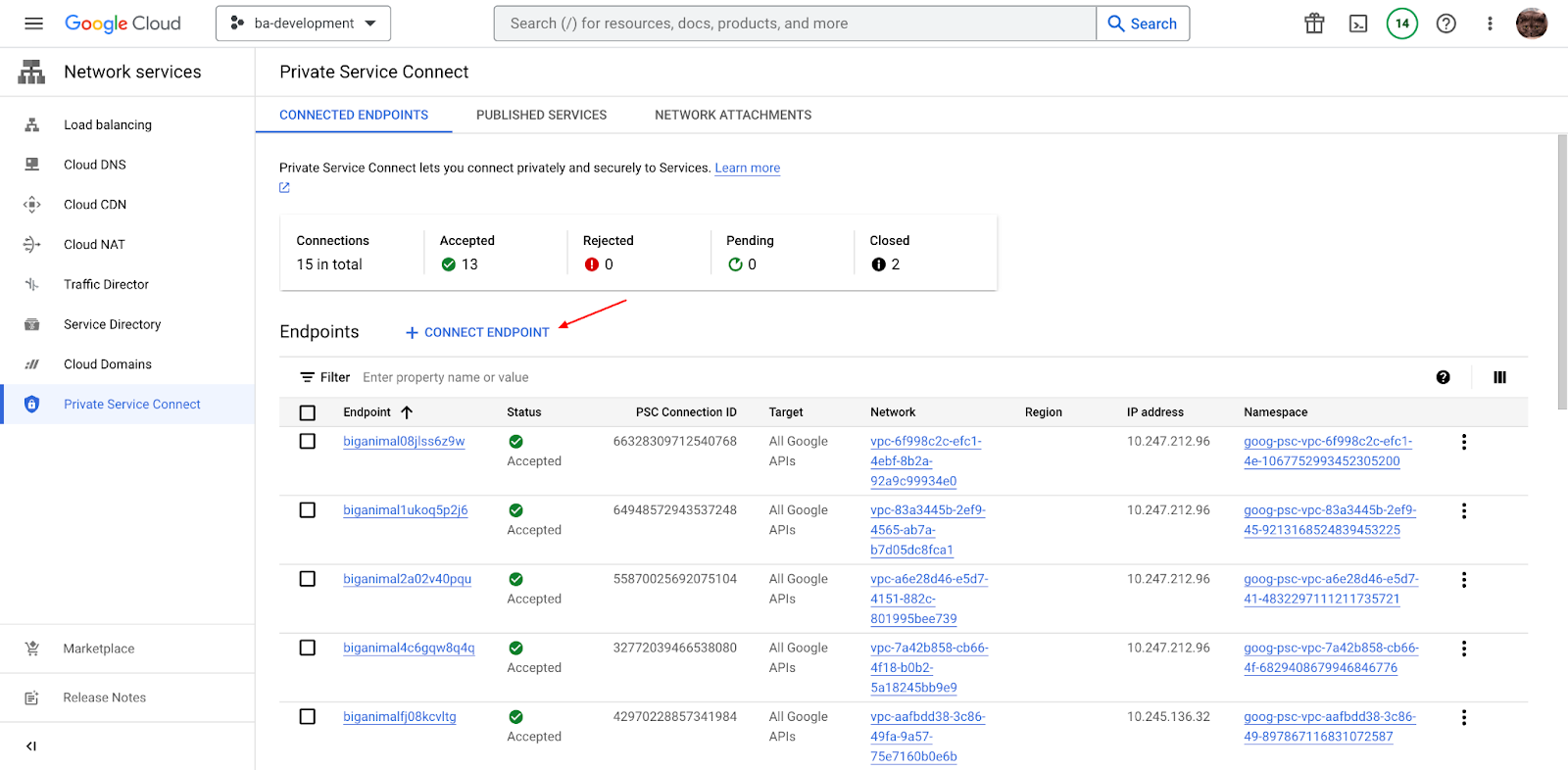Viewport: 1568px width, 770px height.
Task: Click the Cloud NAT sidebar icon
Action: 31,244
